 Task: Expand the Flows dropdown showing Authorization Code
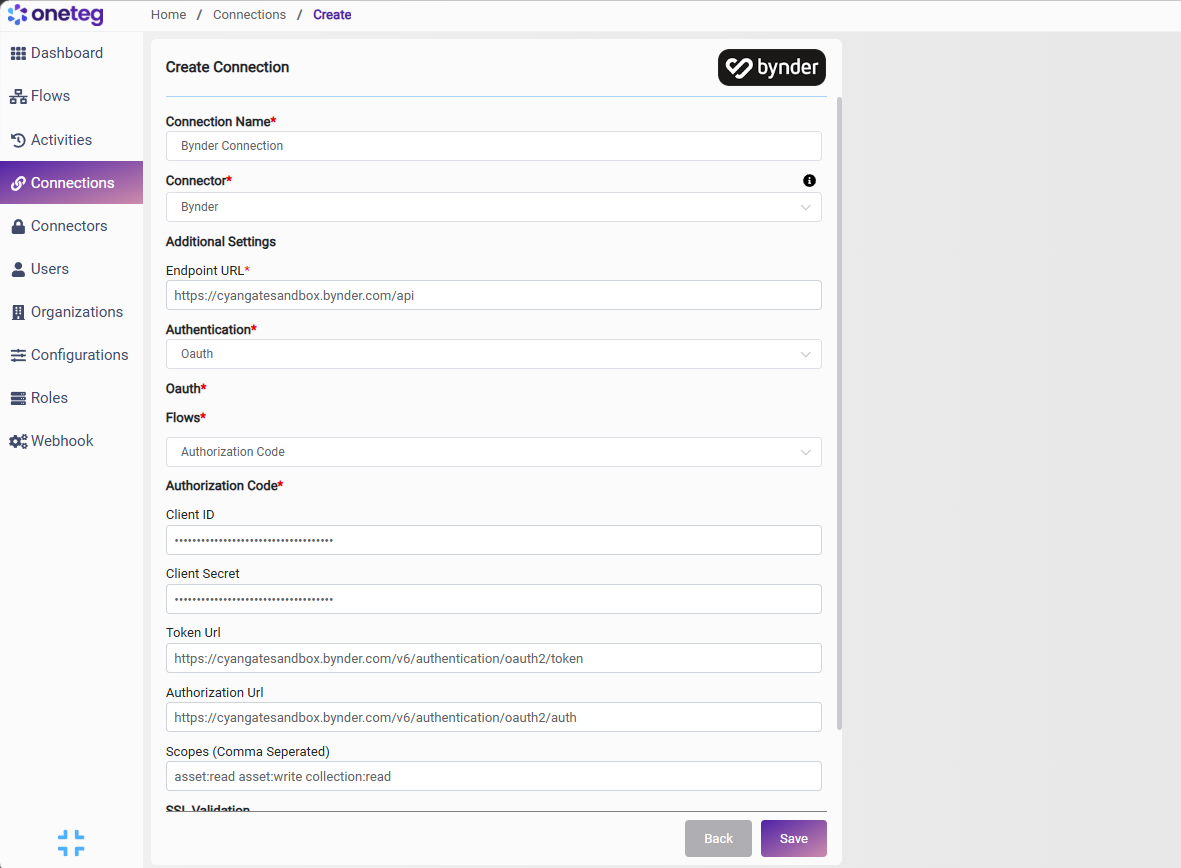click(x=493, y=452)
